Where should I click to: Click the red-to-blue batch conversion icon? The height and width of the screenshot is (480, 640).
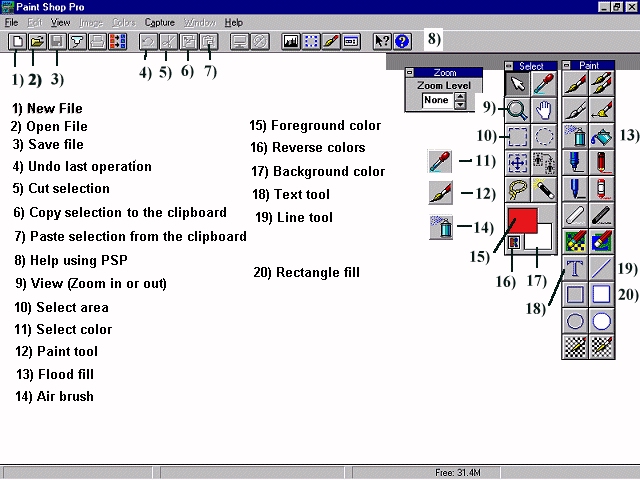click(x=118, y=41)
